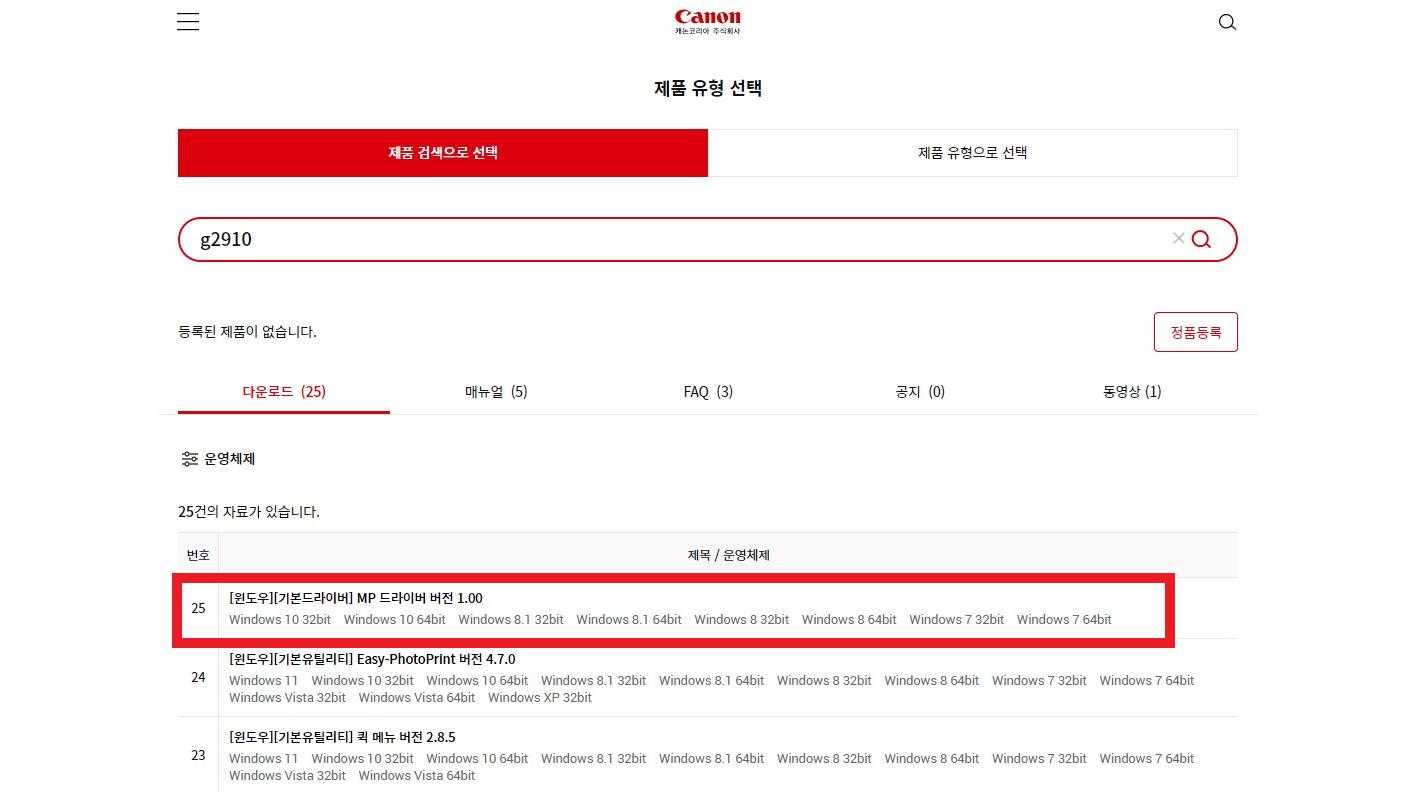The width and height of the screenshot is (1416, 792).
Task: Switch to the 동영상 (1) tab
Action: (x=1132, y=391)
